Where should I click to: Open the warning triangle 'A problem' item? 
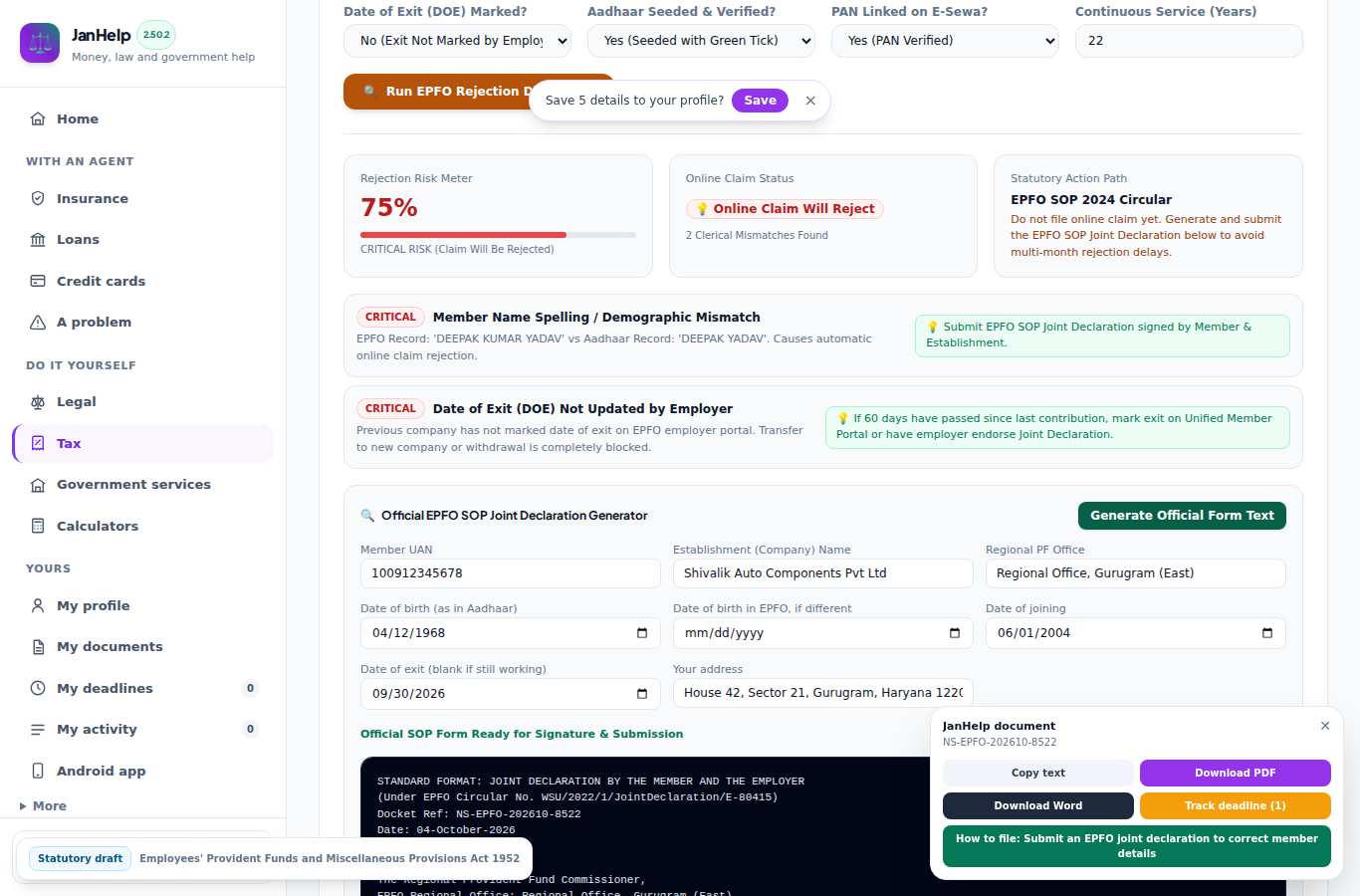coord(38,322)
